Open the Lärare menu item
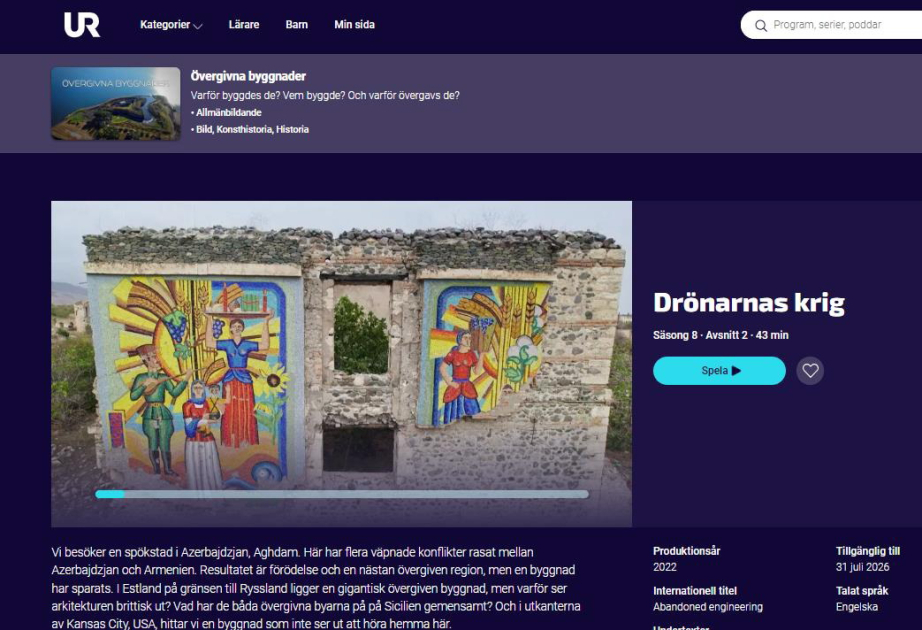 coord(244,25)
